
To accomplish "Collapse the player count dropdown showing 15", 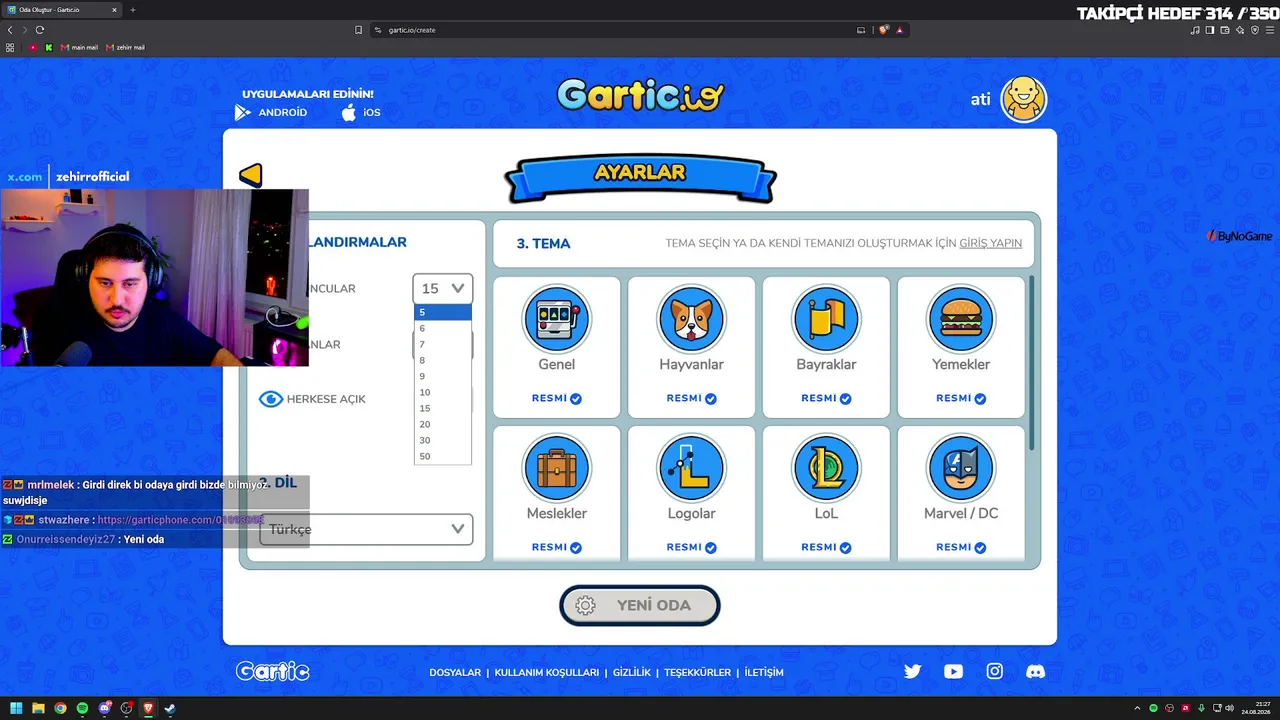I will 443,288.
